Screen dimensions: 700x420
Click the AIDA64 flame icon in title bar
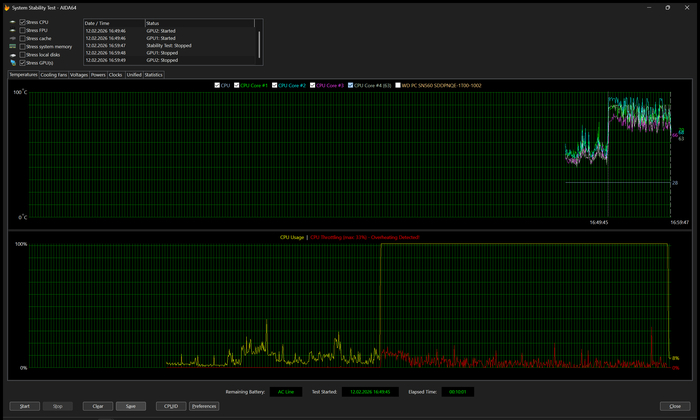(5, 6)
